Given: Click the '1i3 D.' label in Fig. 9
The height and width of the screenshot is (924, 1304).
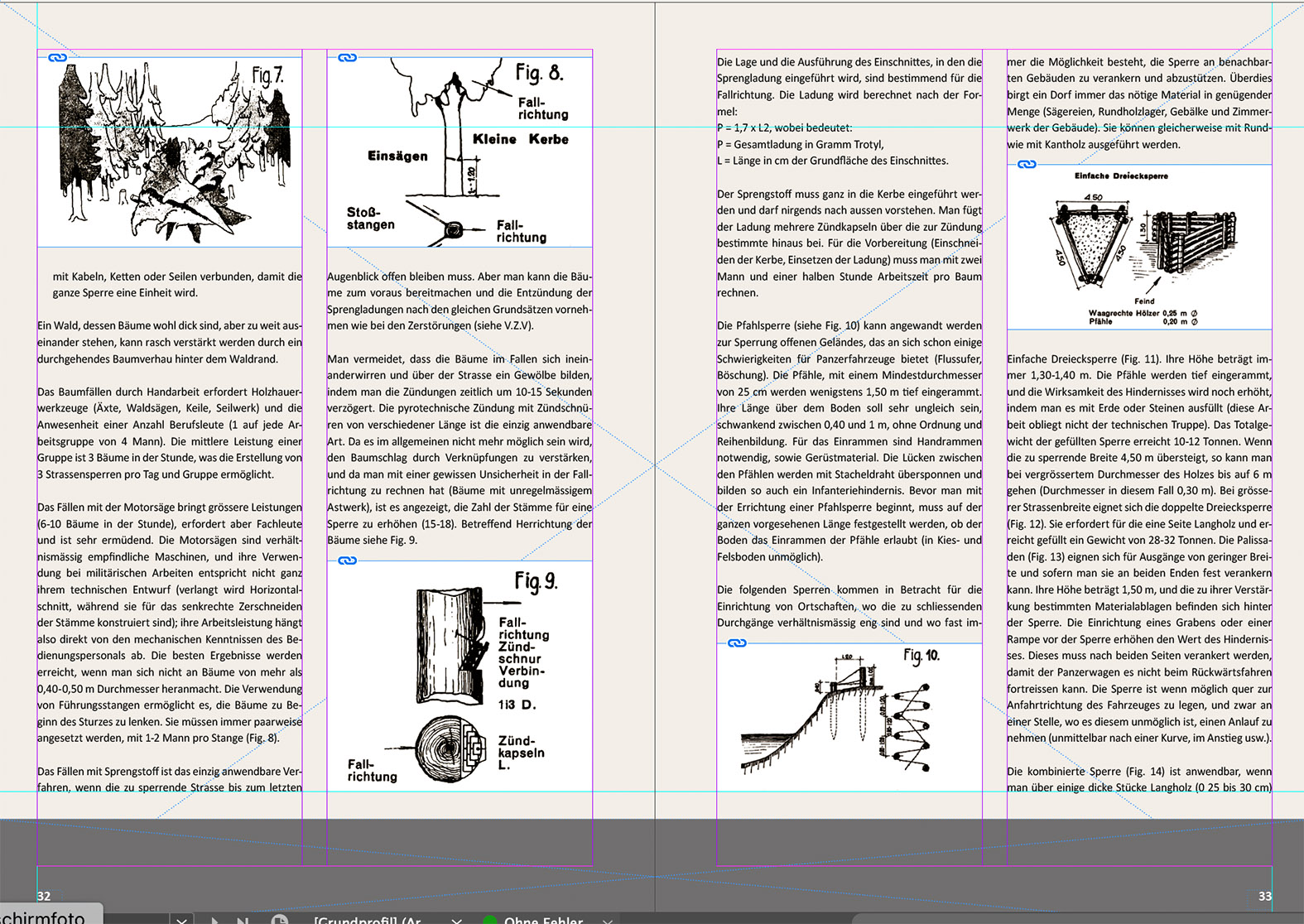Looking at the screenshot, I should coord(517,705).
